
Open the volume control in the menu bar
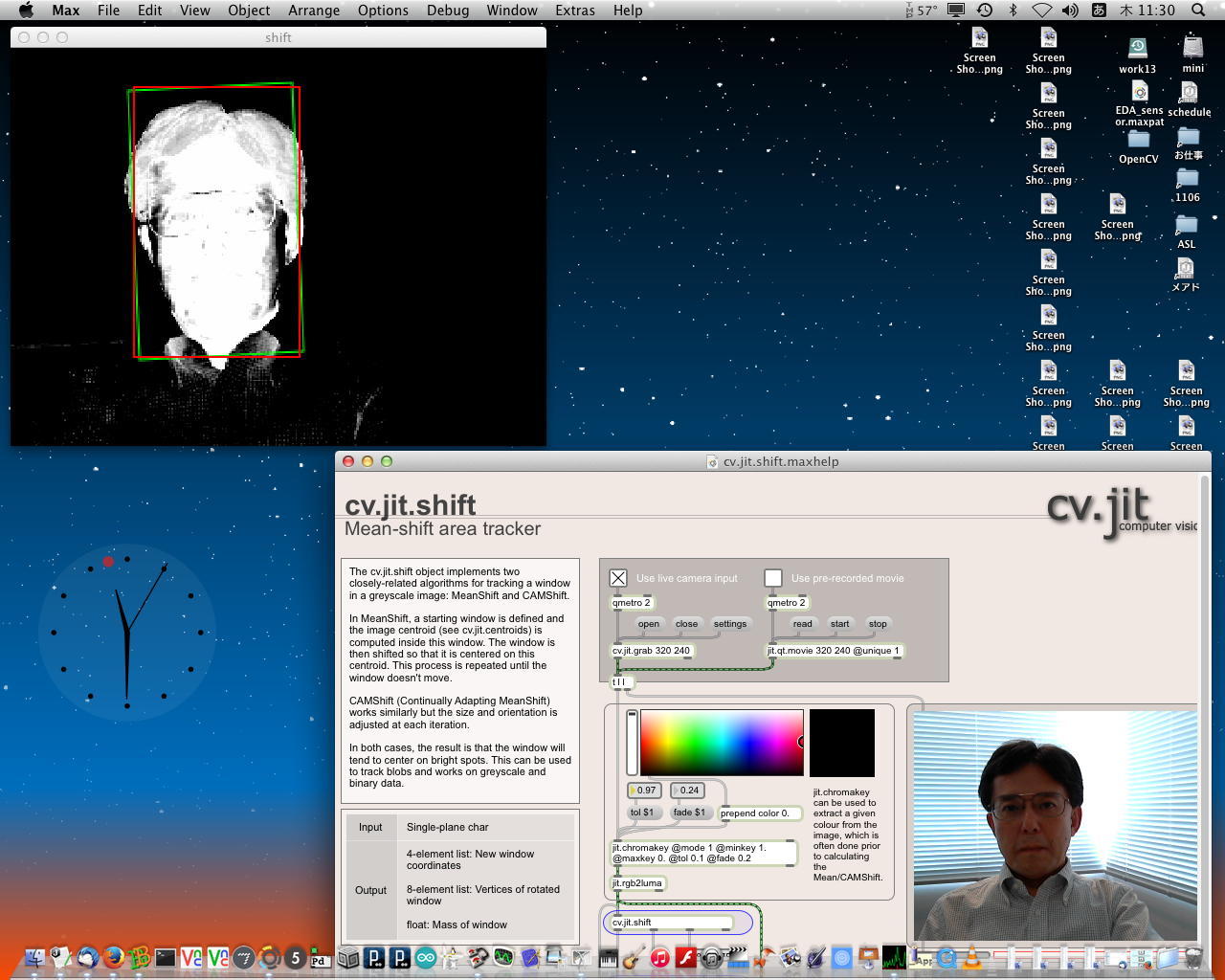[1070, 11]
